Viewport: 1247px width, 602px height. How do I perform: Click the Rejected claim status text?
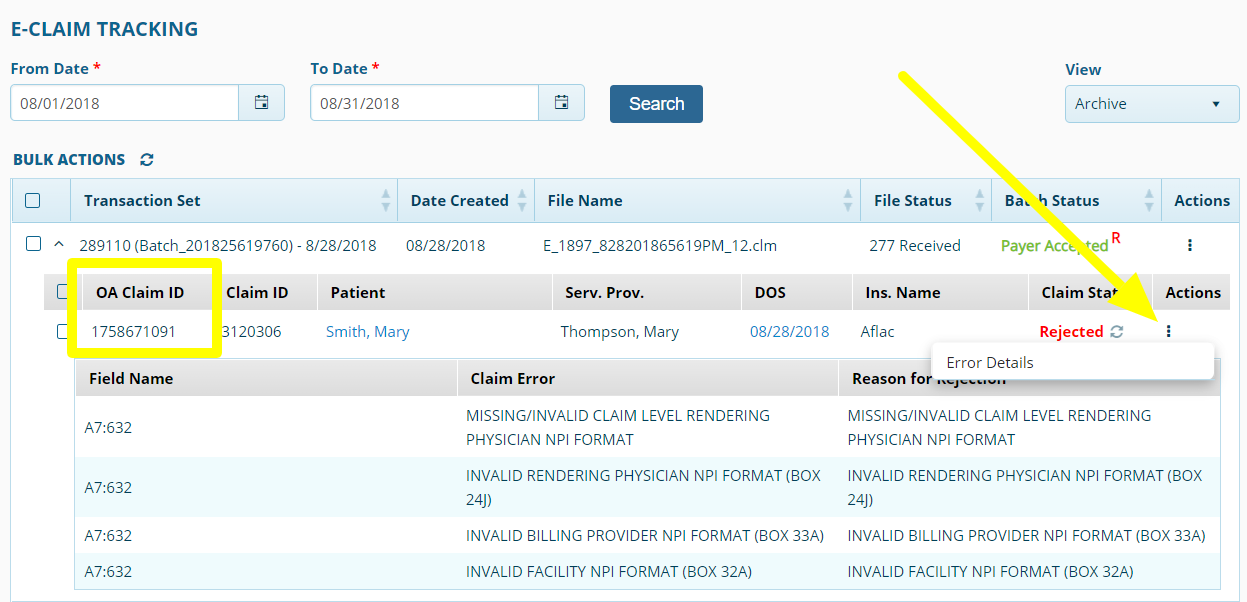click(1072, 332)
